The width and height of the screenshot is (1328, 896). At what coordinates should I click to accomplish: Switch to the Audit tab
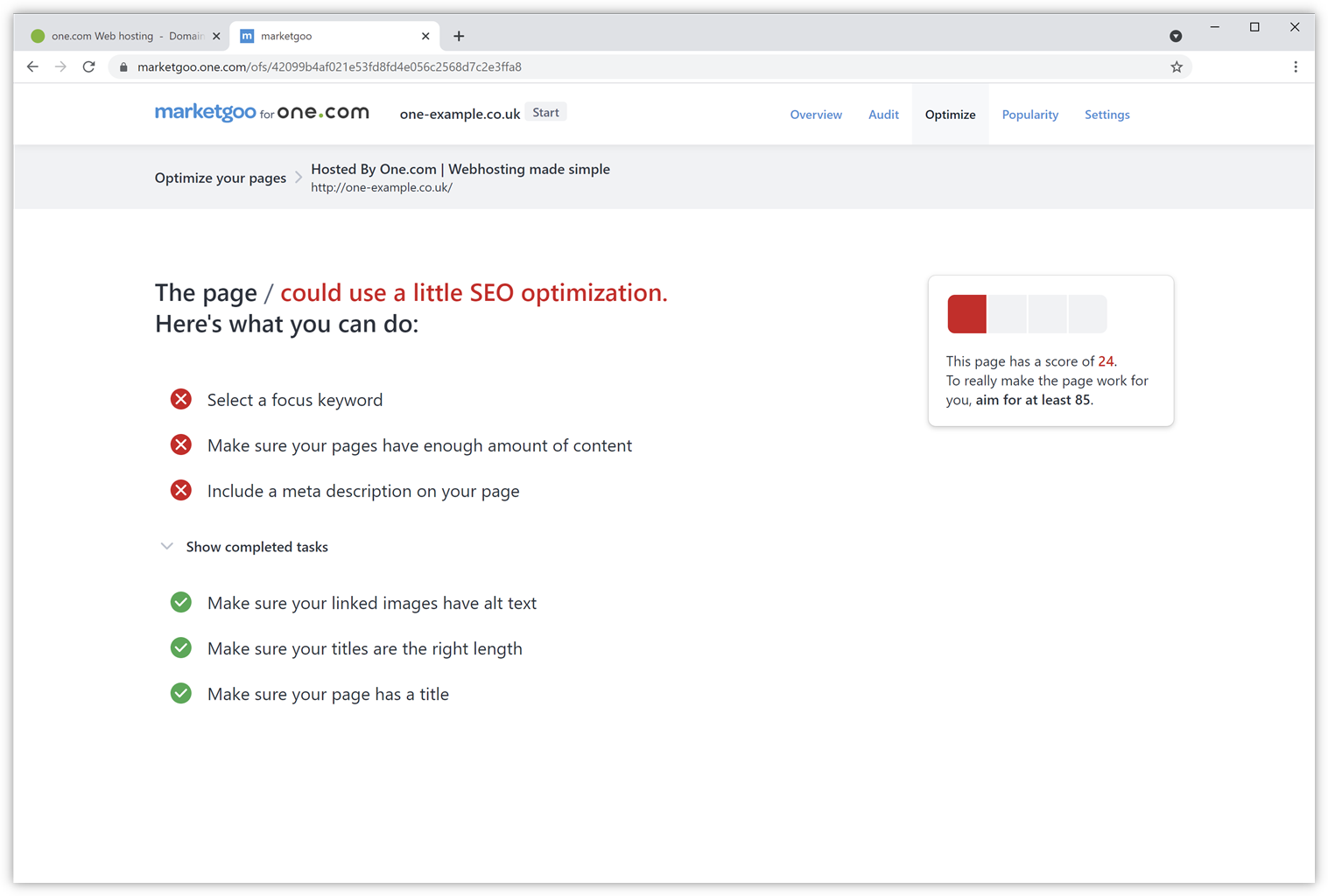tap(883, 115)
